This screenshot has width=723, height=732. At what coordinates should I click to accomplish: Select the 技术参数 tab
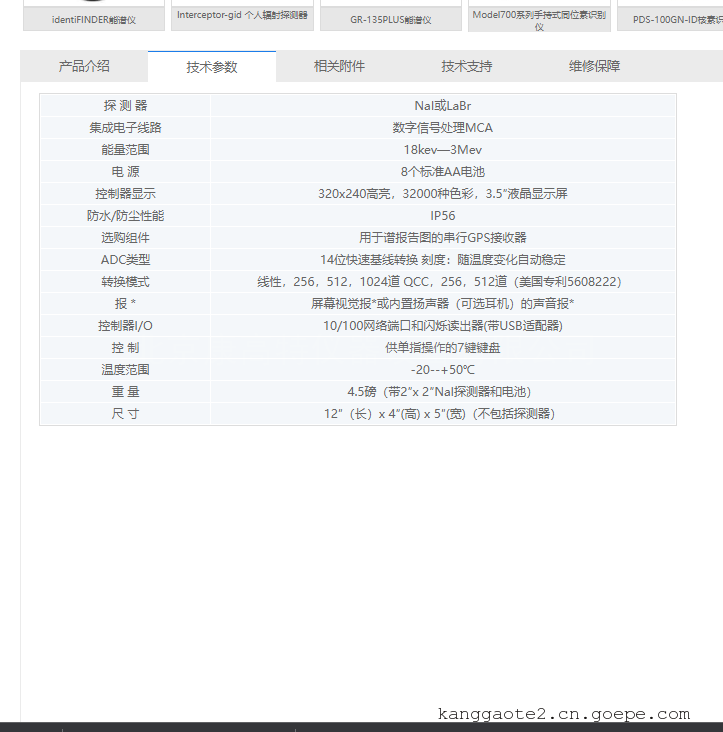[212, 67]
